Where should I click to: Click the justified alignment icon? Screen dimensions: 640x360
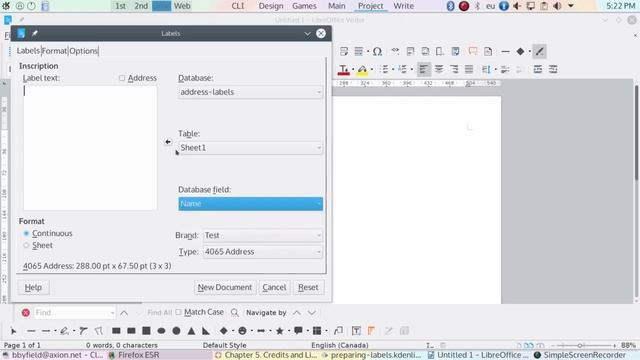469,69
